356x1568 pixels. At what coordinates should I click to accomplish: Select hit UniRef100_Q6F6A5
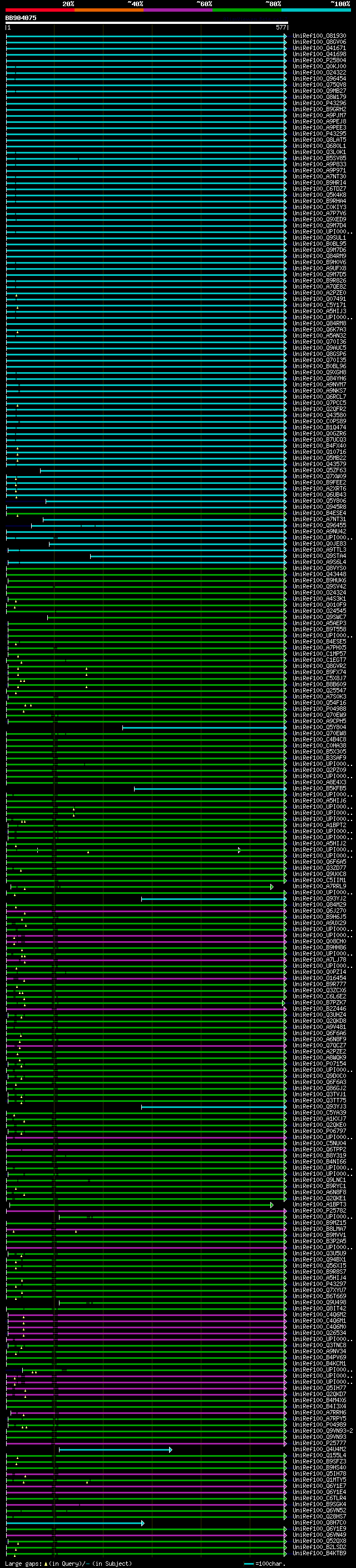pos(319,862)
